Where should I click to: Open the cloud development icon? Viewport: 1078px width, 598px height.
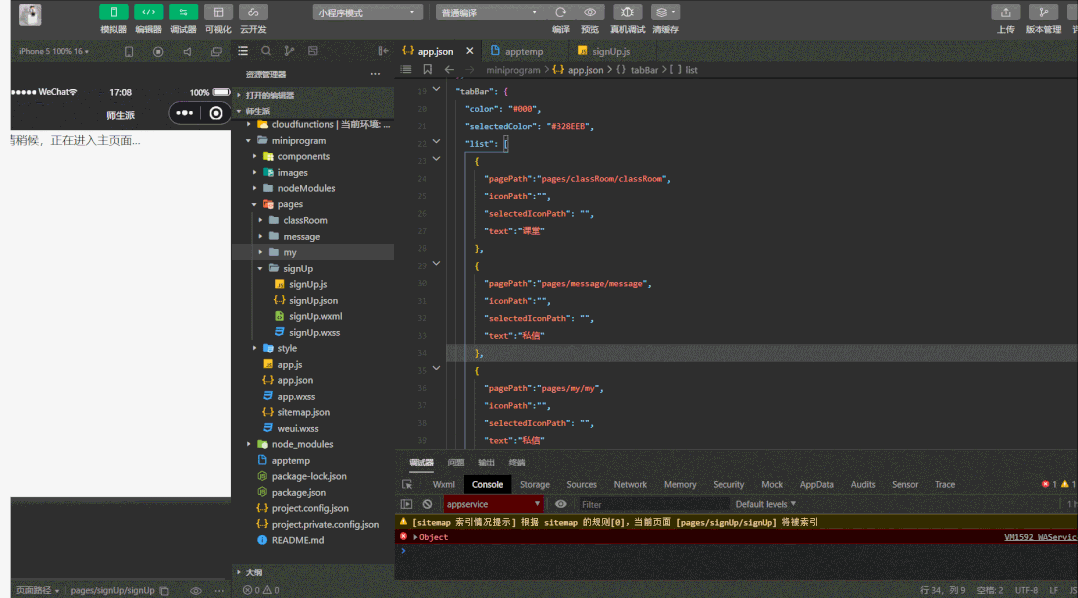(x=253, y=12)
